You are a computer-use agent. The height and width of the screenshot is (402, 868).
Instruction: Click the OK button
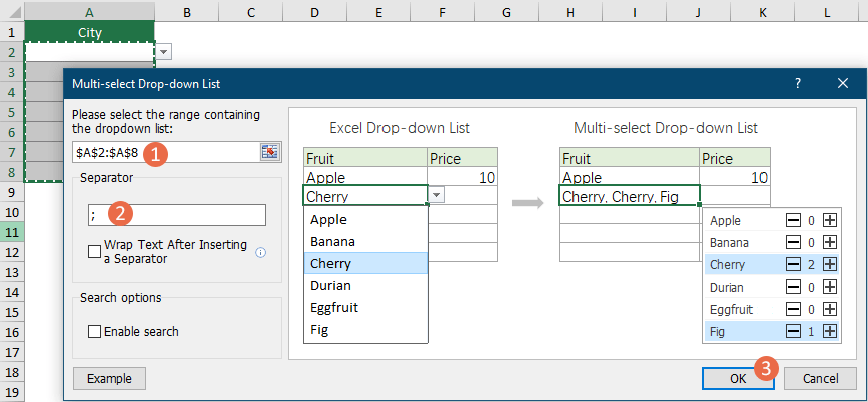[738, 379]
